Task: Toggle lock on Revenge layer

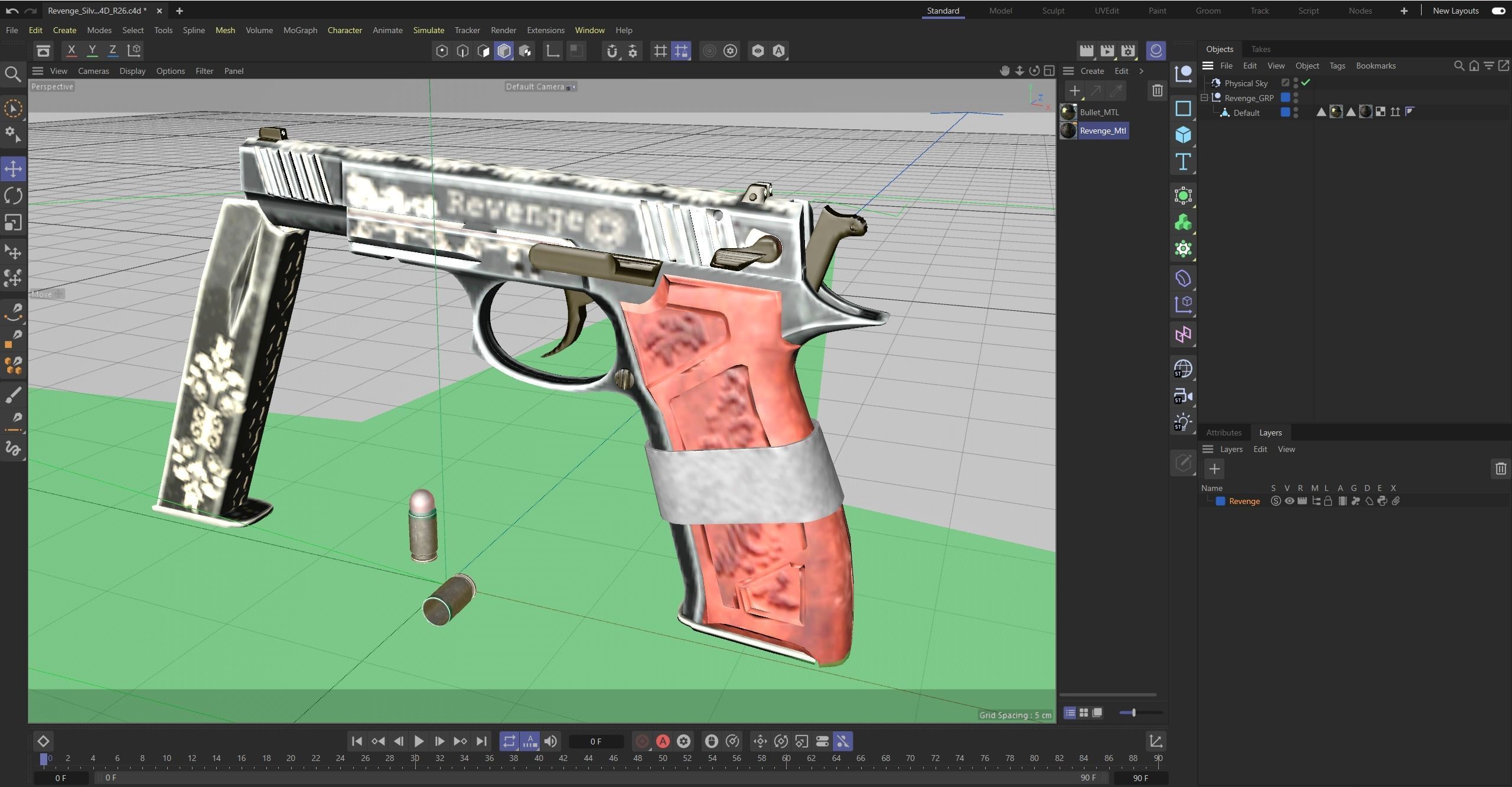Action: click(1328, 501)
